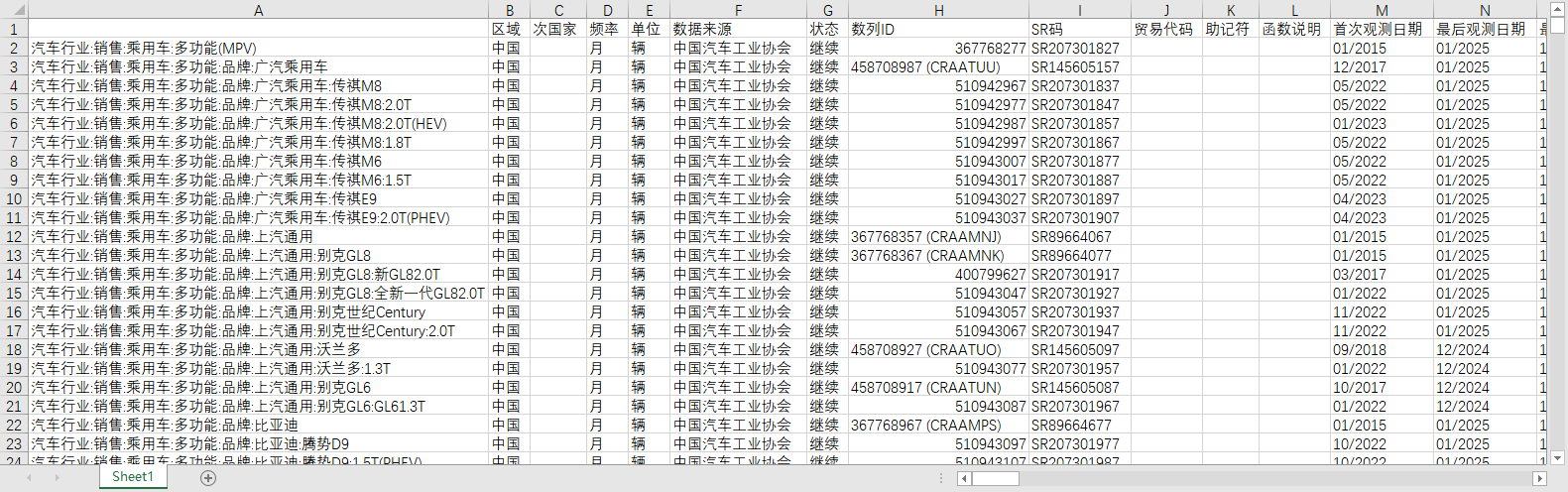Viewport: 1568px width, 492px height.
Task: Select column H header
Action: click(x=938, y=10)
